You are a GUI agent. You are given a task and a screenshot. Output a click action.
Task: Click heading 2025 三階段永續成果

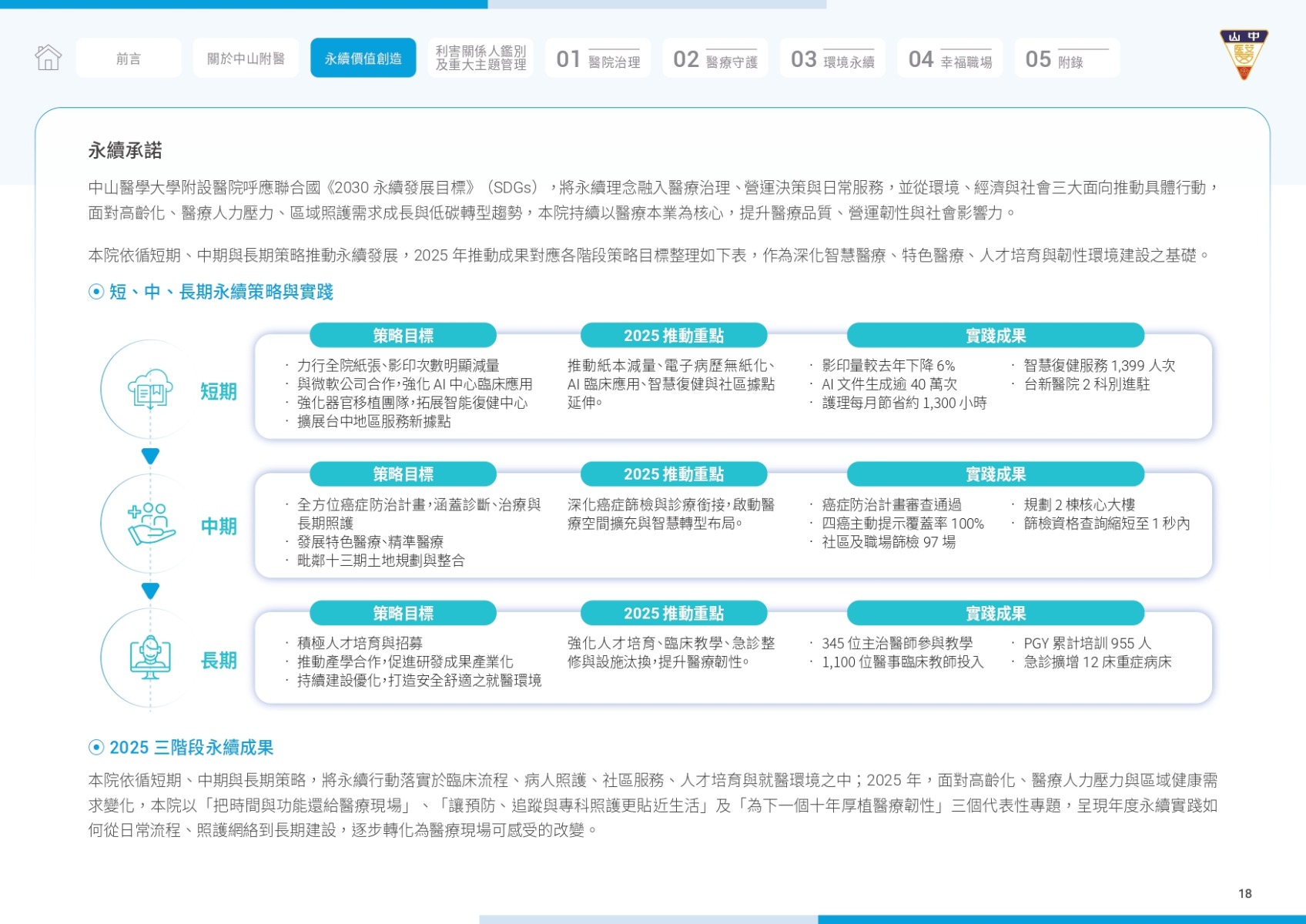tap(191, 748)
